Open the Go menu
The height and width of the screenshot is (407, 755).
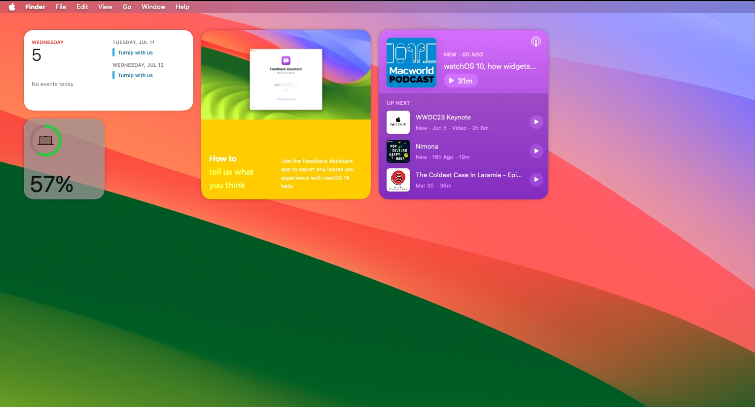click(x=127, y=6)
